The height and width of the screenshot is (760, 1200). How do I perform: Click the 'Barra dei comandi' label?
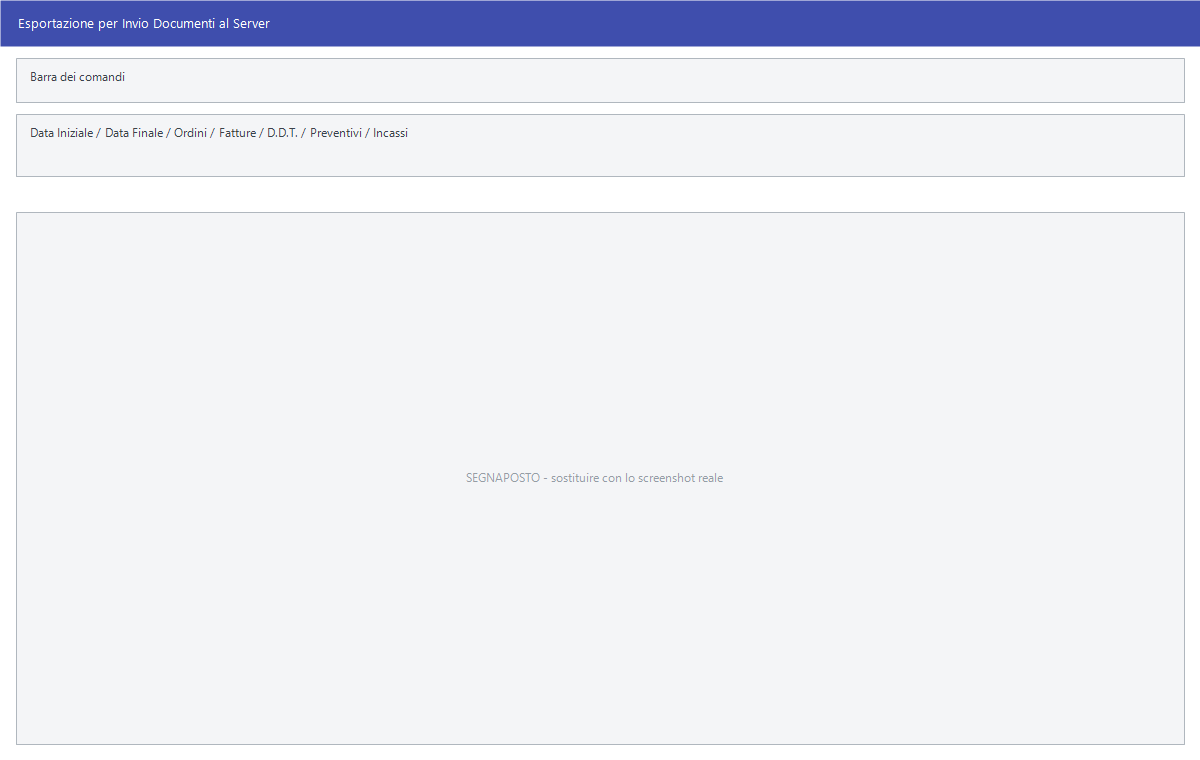[x=77, y=77]
